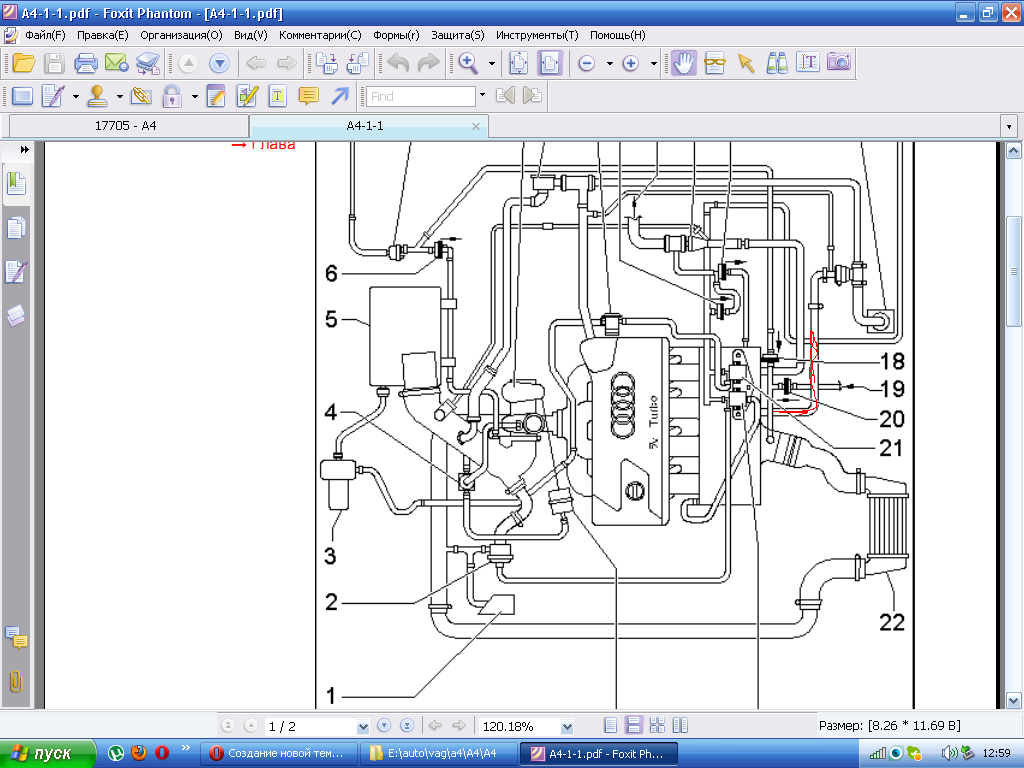Viewport: 1024px width, 768px height.
Task: Click the пуск Start button
Action: point(47,754)
